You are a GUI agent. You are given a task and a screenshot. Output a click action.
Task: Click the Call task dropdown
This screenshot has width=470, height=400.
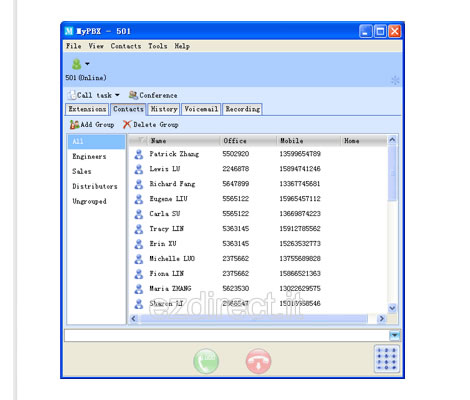93,95
